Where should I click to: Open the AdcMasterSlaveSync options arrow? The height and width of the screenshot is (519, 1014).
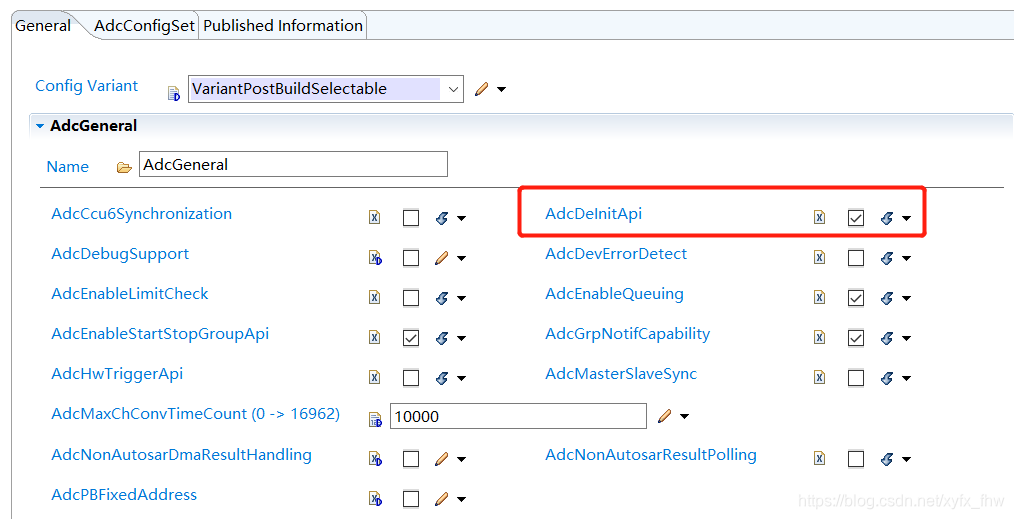pos(906,378)
